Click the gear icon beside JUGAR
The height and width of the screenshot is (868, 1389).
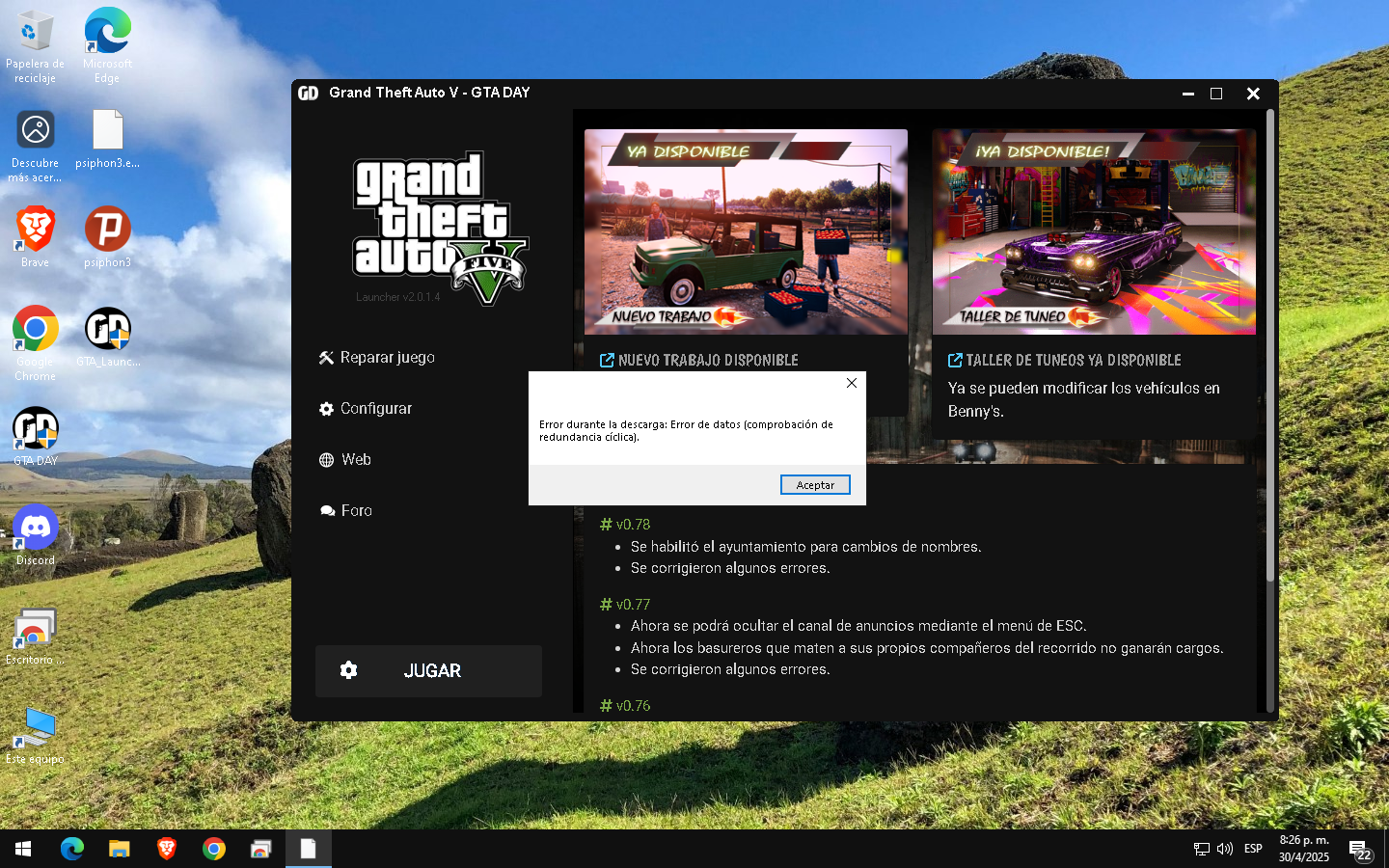click(x=349, y=670)
